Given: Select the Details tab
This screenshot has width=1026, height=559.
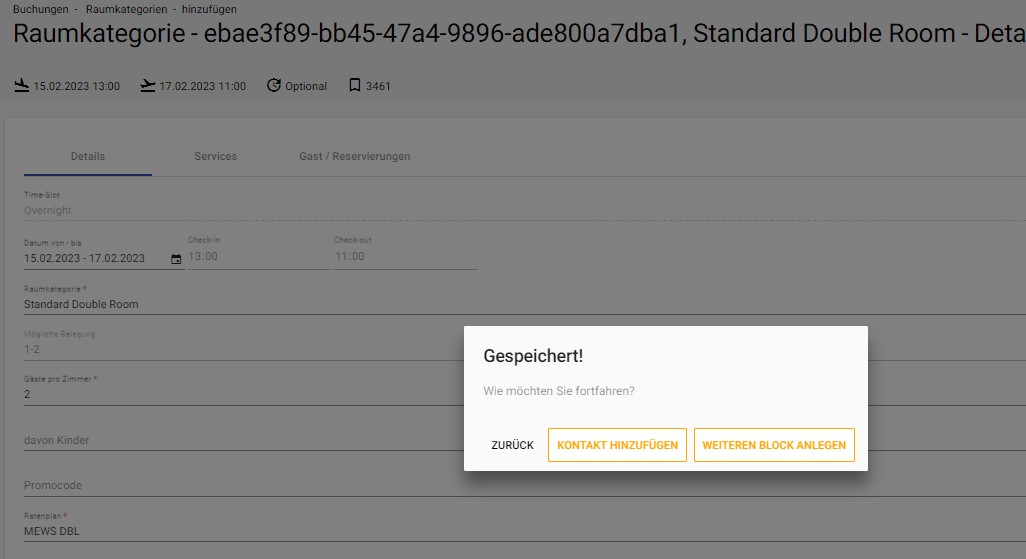Looking at the screenshot, I should (88, 156).
